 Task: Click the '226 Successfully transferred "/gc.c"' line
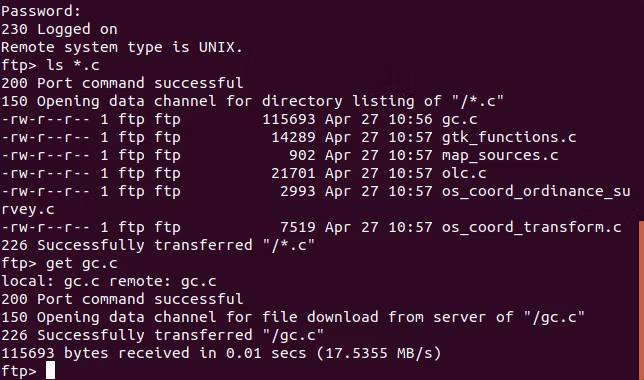(162, 335)
